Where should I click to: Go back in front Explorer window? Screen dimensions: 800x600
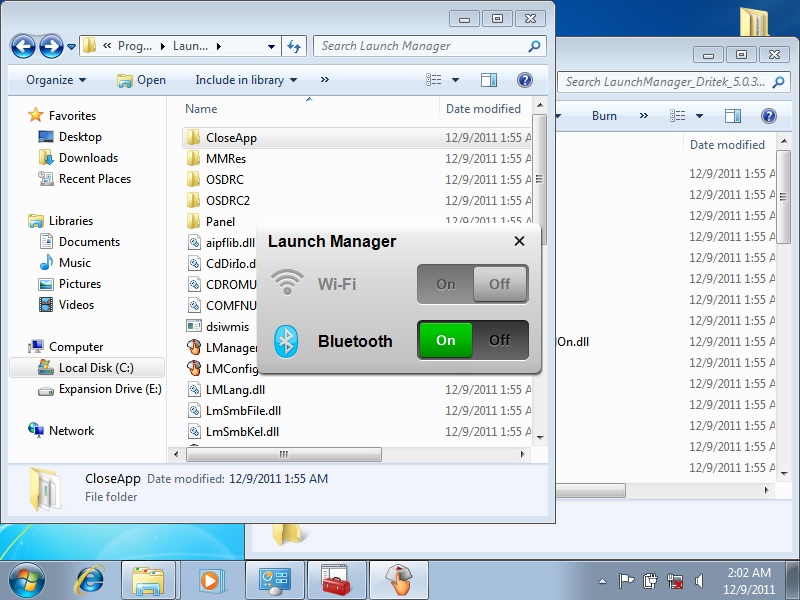click(23, 46)
